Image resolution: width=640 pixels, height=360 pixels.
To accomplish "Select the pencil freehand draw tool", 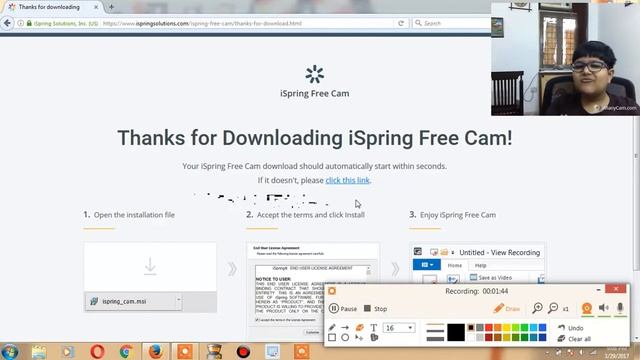I will (x=332, y=327).
